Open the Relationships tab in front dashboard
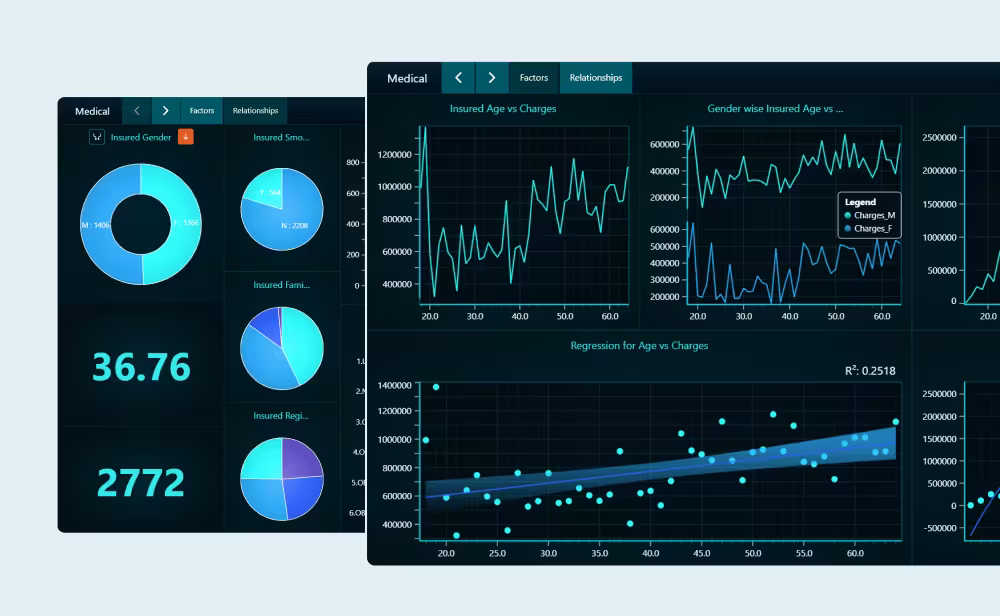 (x=595, y=78)
